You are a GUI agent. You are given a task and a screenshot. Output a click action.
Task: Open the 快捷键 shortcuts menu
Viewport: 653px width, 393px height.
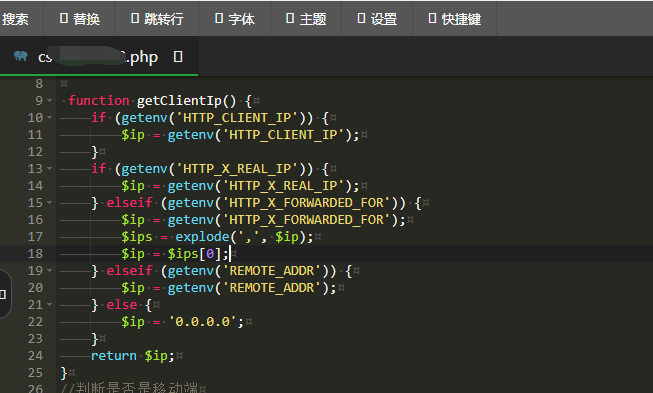[455, 19]
